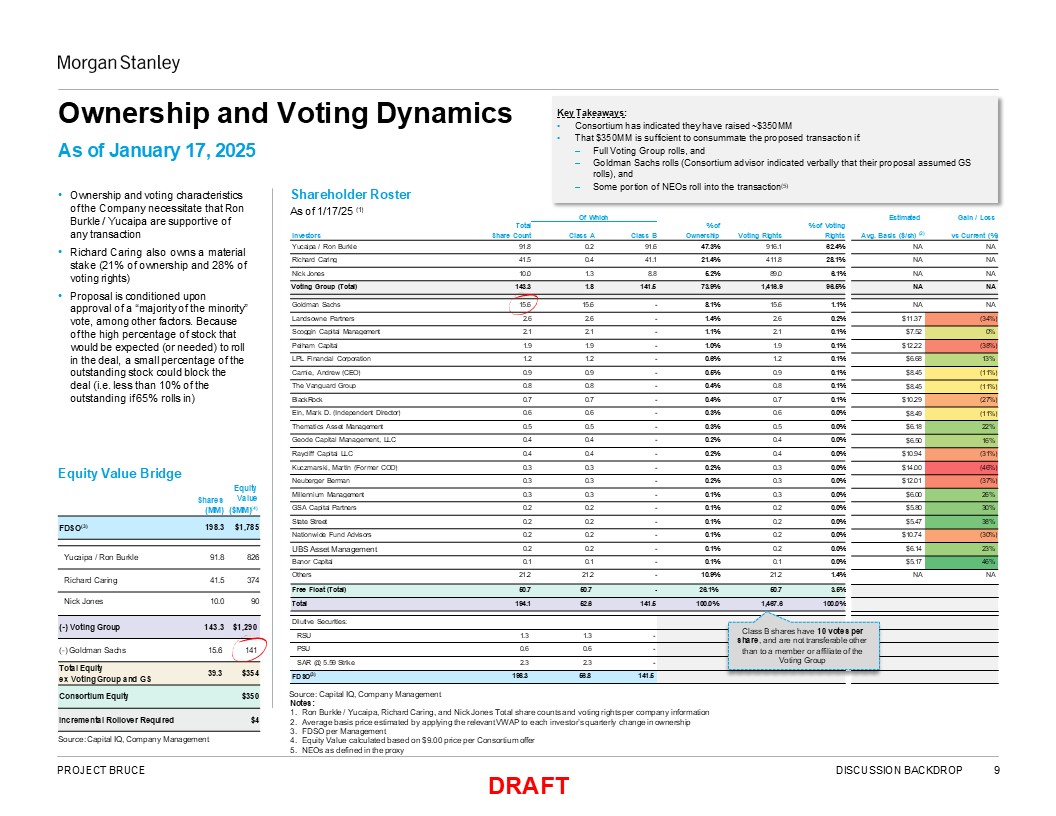Select the "Ownership and Voting Dynamics" title

click(x=285, y=113)
